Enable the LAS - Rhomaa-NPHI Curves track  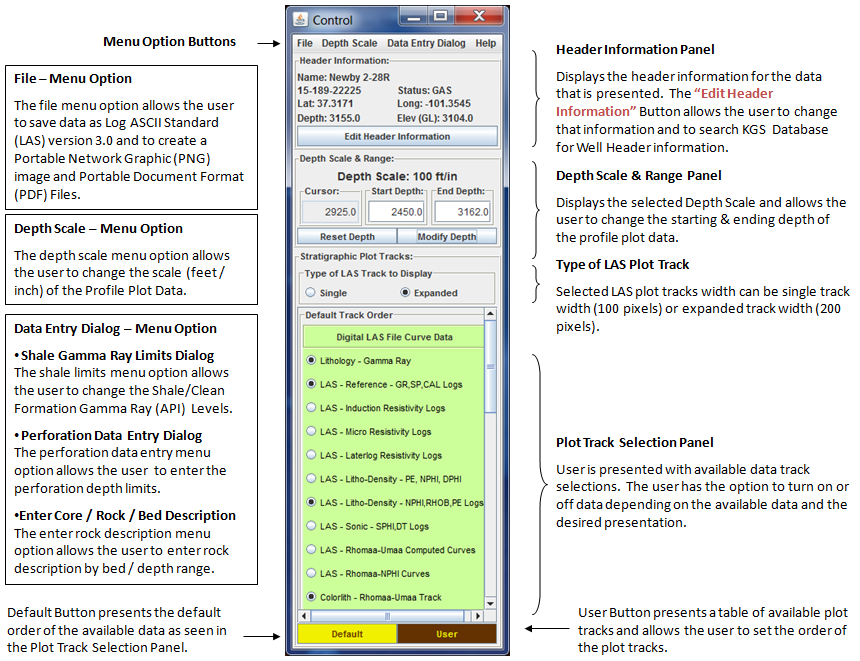pos(312,573)
